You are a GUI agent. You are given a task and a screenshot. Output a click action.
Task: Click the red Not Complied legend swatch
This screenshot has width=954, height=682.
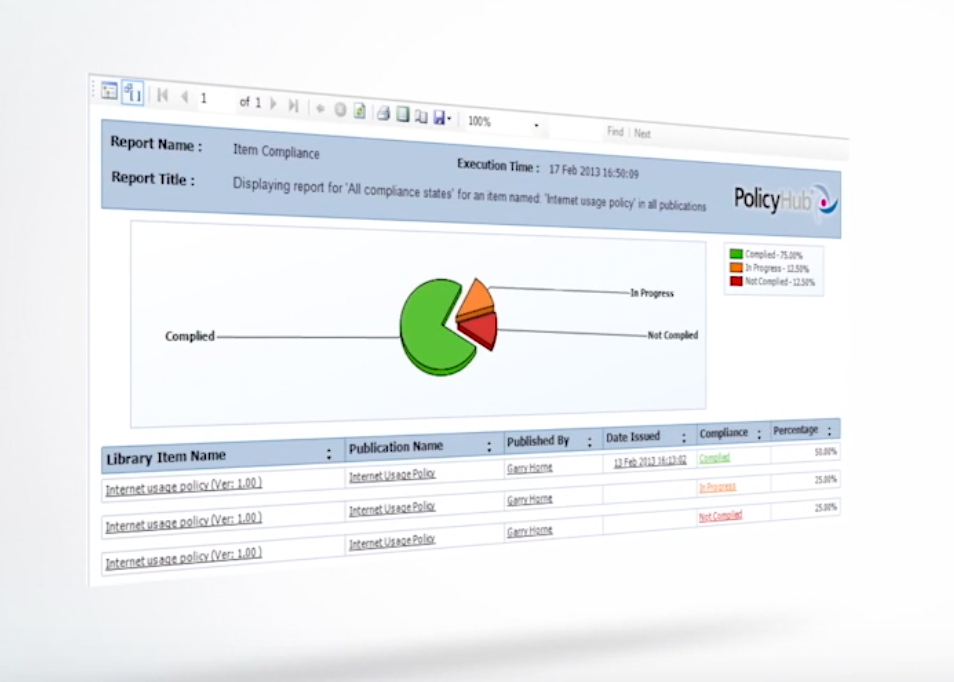736,281
